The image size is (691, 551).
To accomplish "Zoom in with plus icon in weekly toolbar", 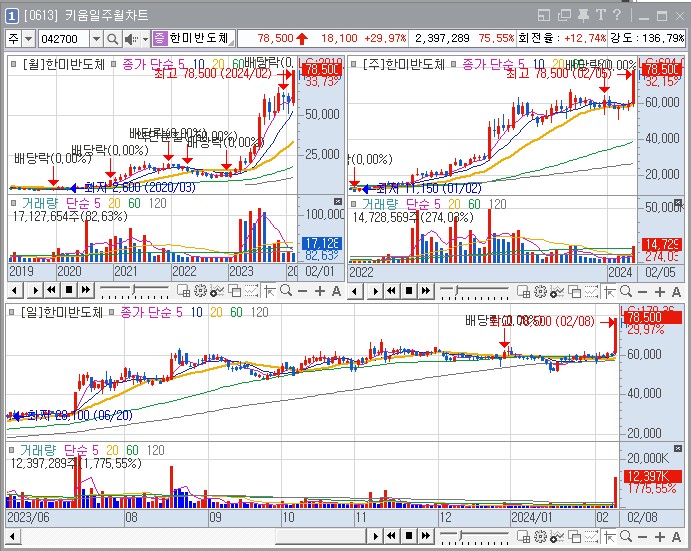I will pos(660,291).
